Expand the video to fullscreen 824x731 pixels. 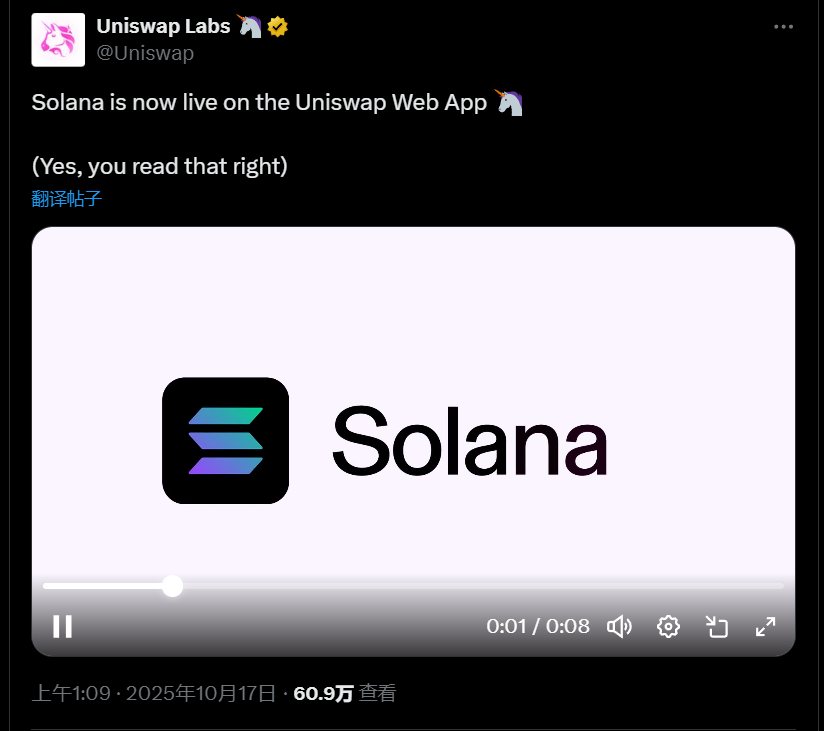[x=765, y=626]
